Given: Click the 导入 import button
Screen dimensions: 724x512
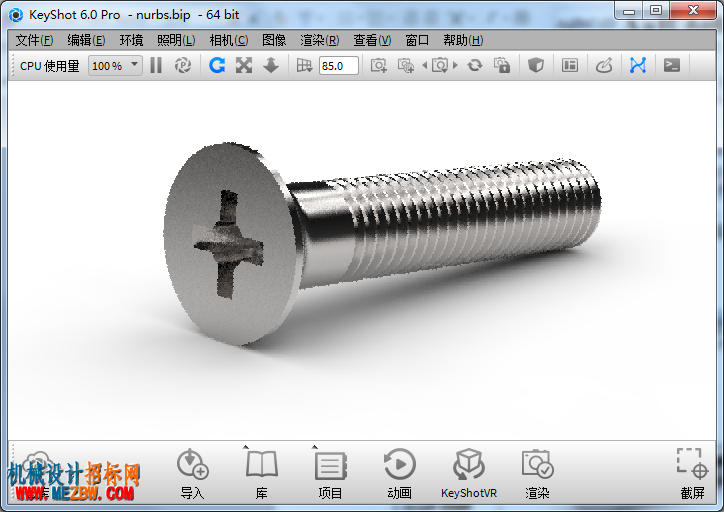Looking at the screenshot, I should [x=193, y=473].
